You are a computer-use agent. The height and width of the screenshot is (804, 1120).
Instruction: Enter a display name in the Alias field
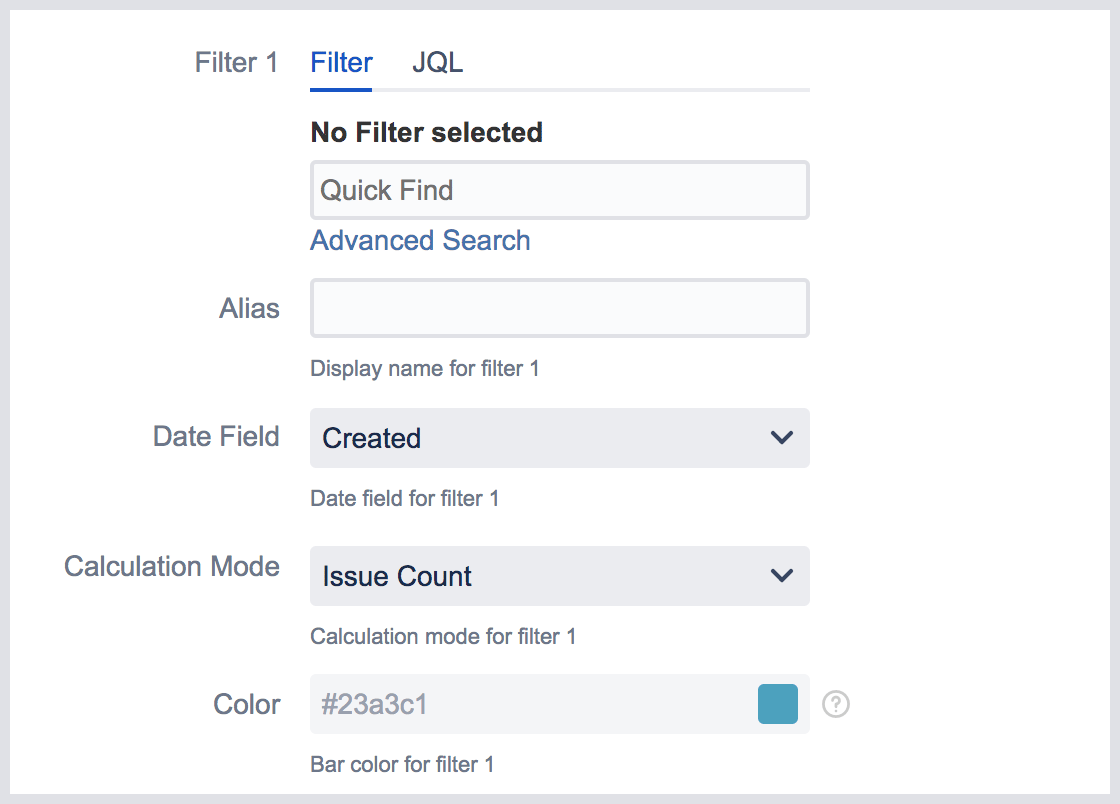point(559,308)
